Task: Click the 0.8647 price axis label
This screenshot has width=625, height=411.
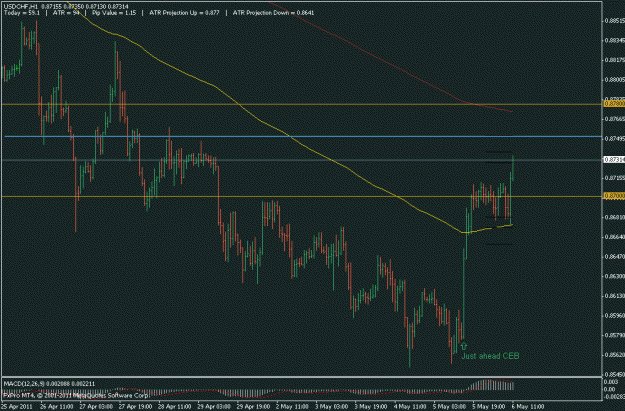Action: [615, 256]
